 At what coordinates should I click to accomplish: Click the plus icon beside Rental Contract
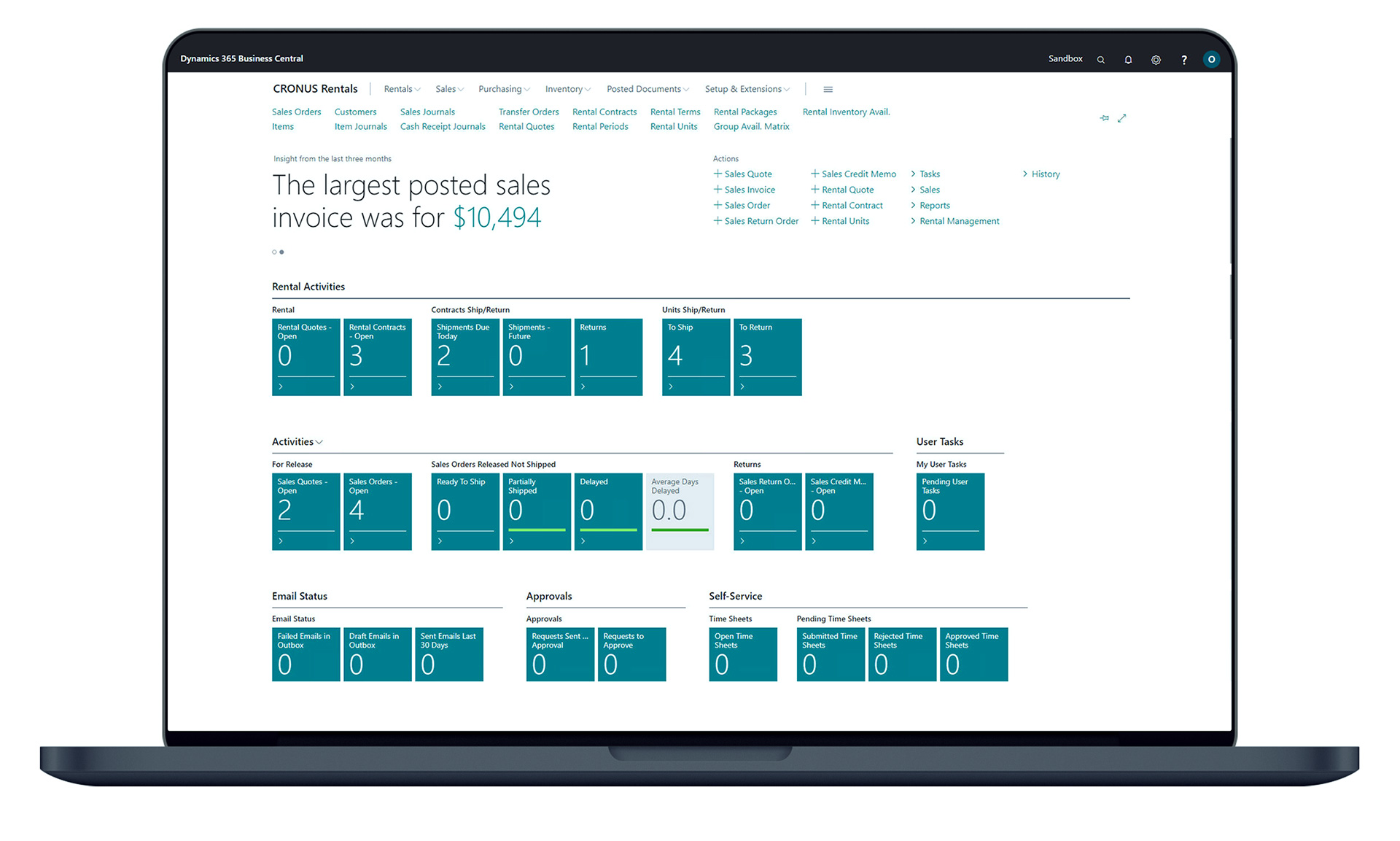click(x=814, y=205)
